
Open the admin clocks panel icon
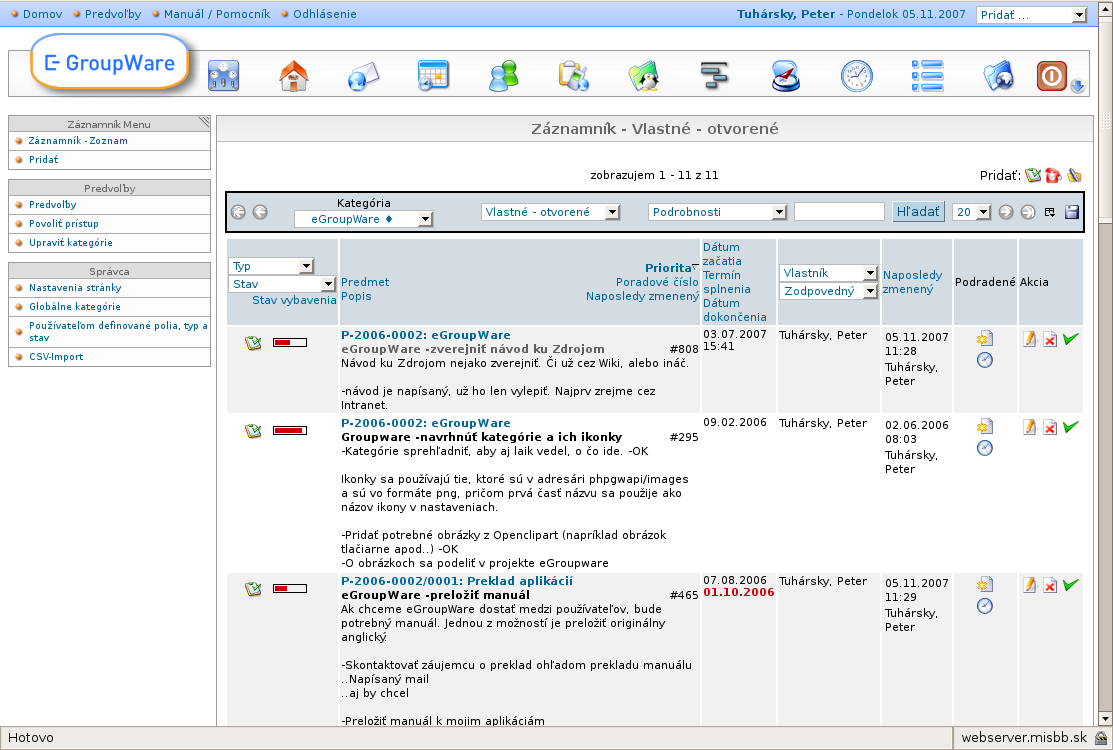(223, 76)
